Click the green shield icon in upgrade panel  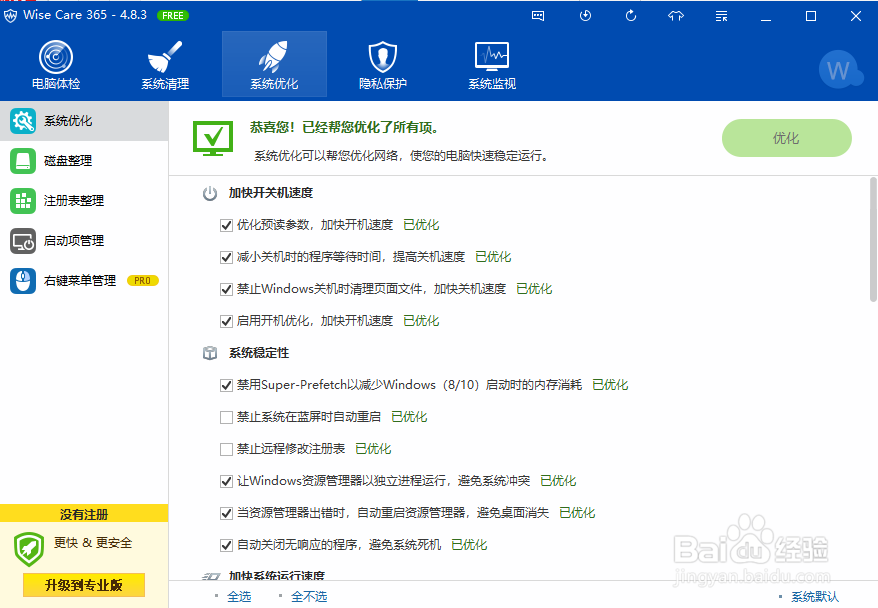pyautogui.click(x=29, y=549)
